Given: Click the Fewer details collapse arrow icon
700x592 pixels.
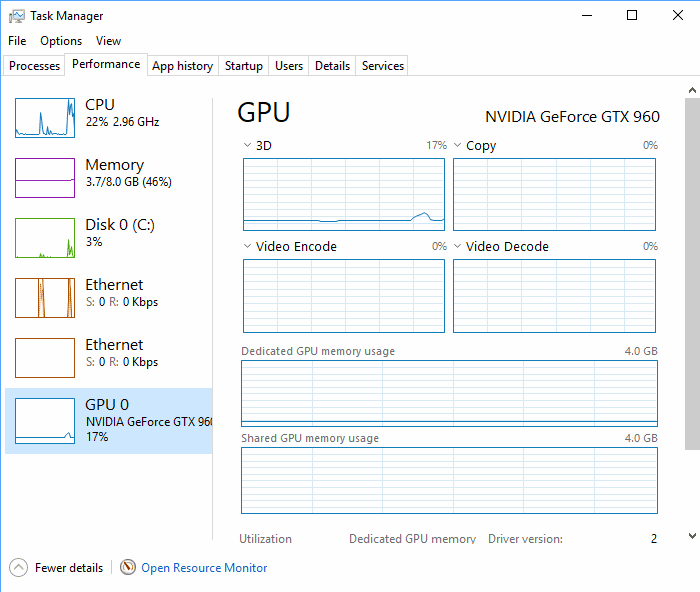Looking at the screenshot, I should click(19, 567).
